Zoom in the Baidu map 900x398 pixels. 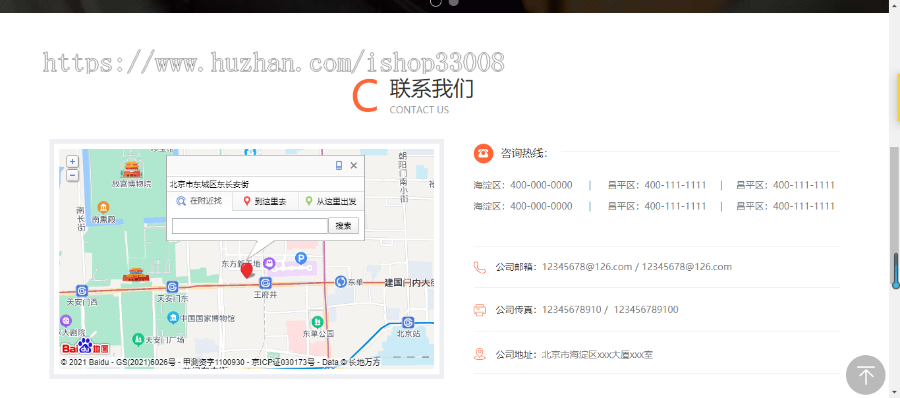click(72, 162)
